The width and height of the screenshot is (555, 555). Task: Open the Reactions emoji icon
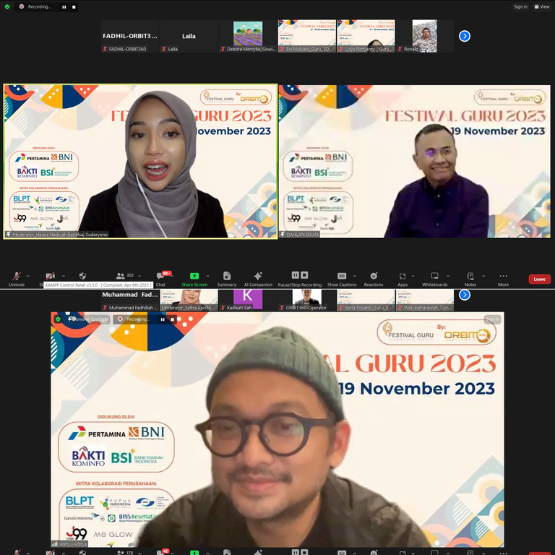[373, 278]
